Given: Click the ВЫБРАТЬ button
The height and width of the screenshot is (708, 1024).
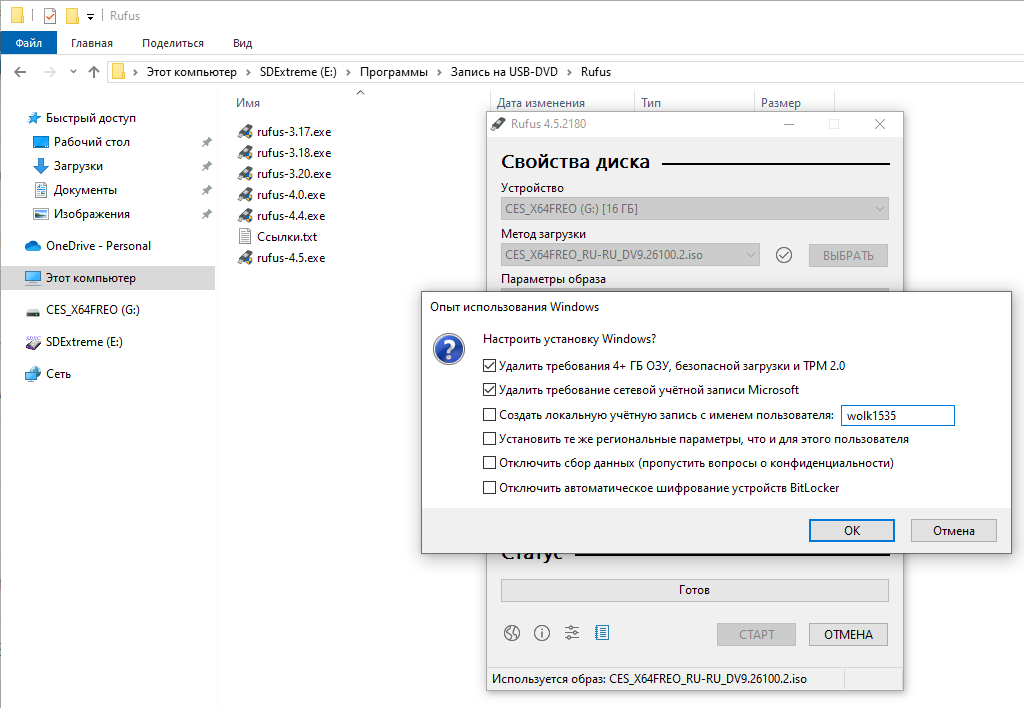Looking at the screenshot, I should pyautogui.click(x=848, y=255).
